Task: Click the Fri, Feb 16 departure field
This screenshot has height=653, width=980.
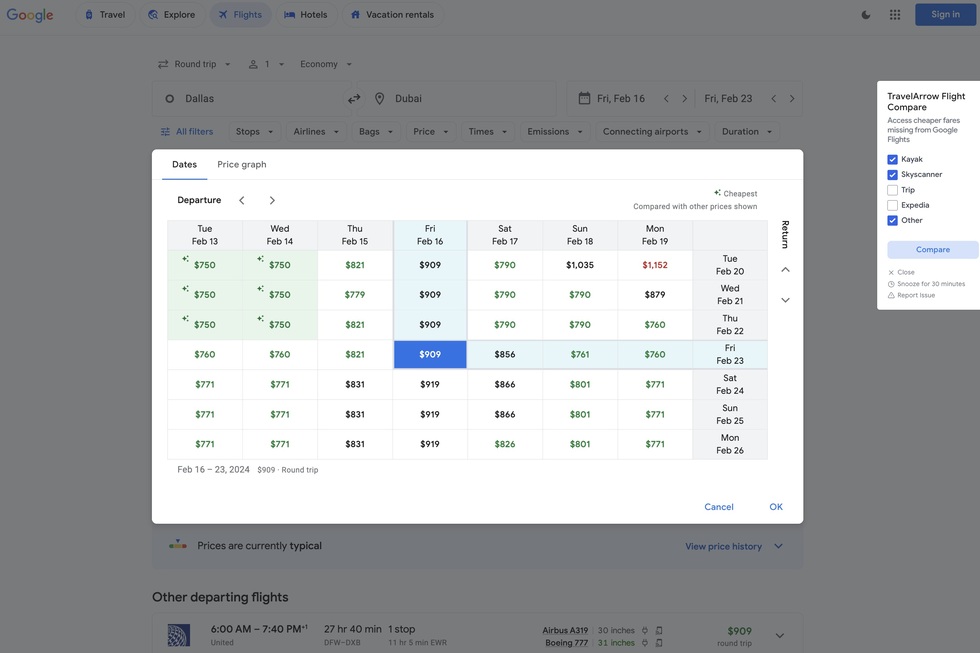Action: tap(621, 99)
